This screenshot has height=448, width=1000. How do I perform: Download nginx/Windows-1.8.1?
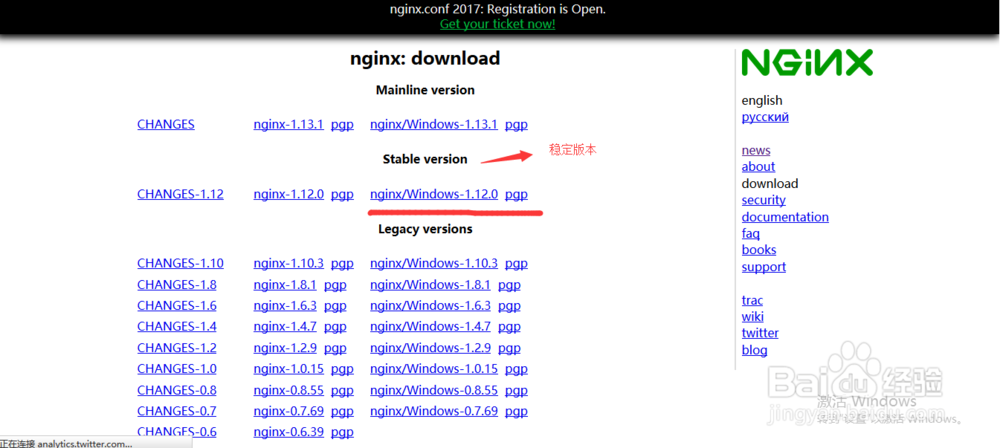430,285
